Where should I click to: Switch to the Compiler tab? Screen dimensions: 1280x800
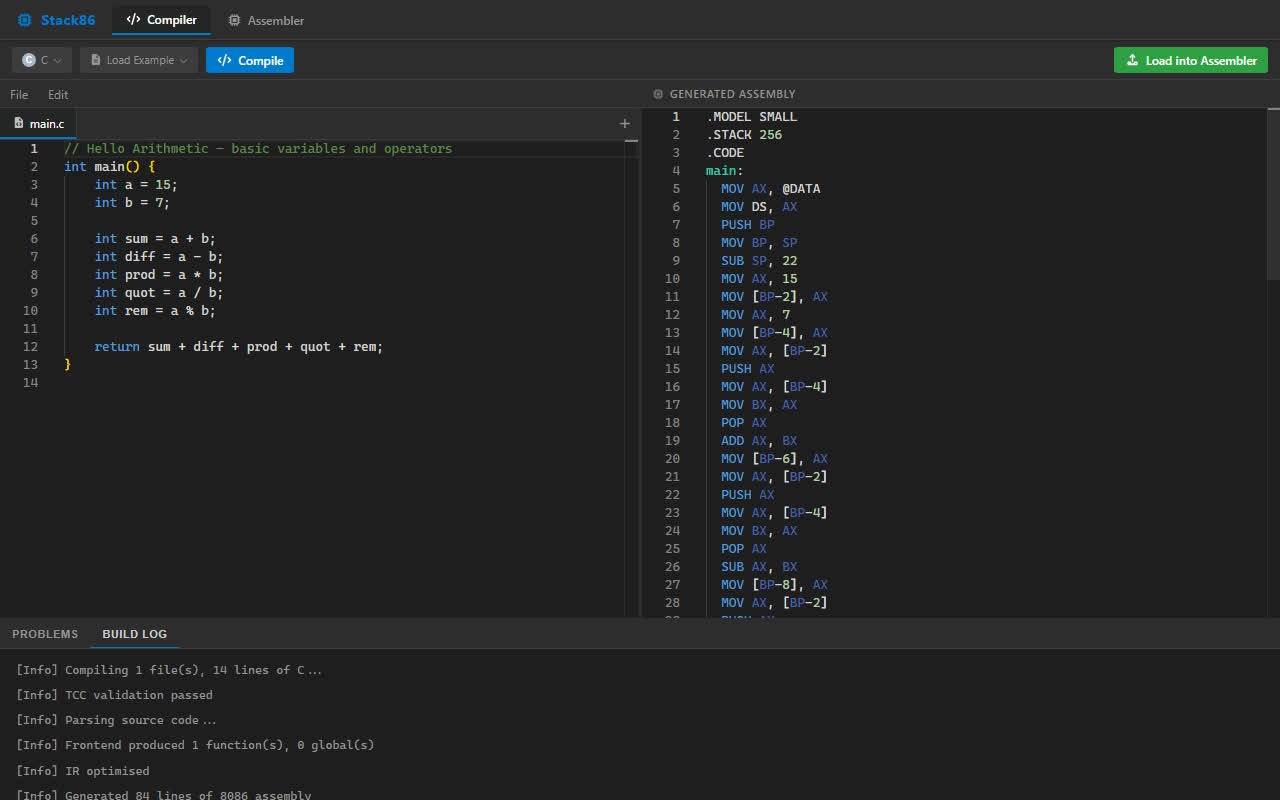click(161, 20)
